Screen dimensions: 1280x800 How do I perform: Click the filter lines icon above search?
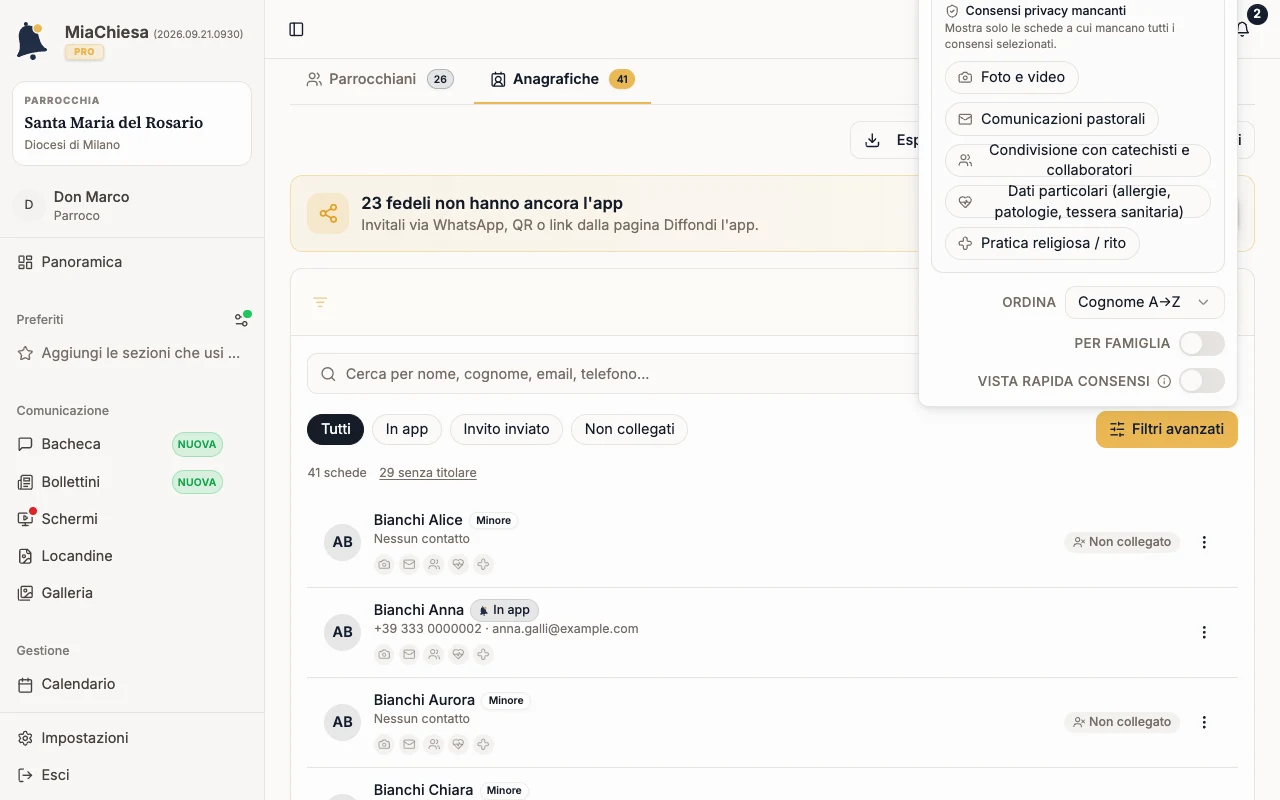[320, 302]
